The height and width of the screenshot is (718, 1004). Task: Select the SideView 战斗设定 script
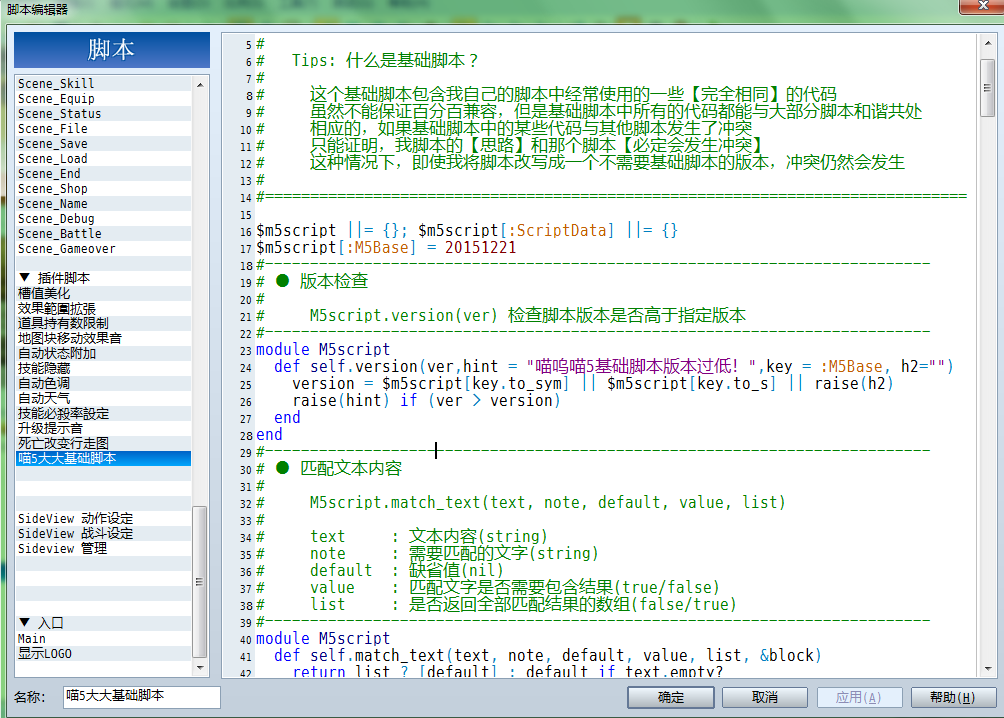(103, 534)
